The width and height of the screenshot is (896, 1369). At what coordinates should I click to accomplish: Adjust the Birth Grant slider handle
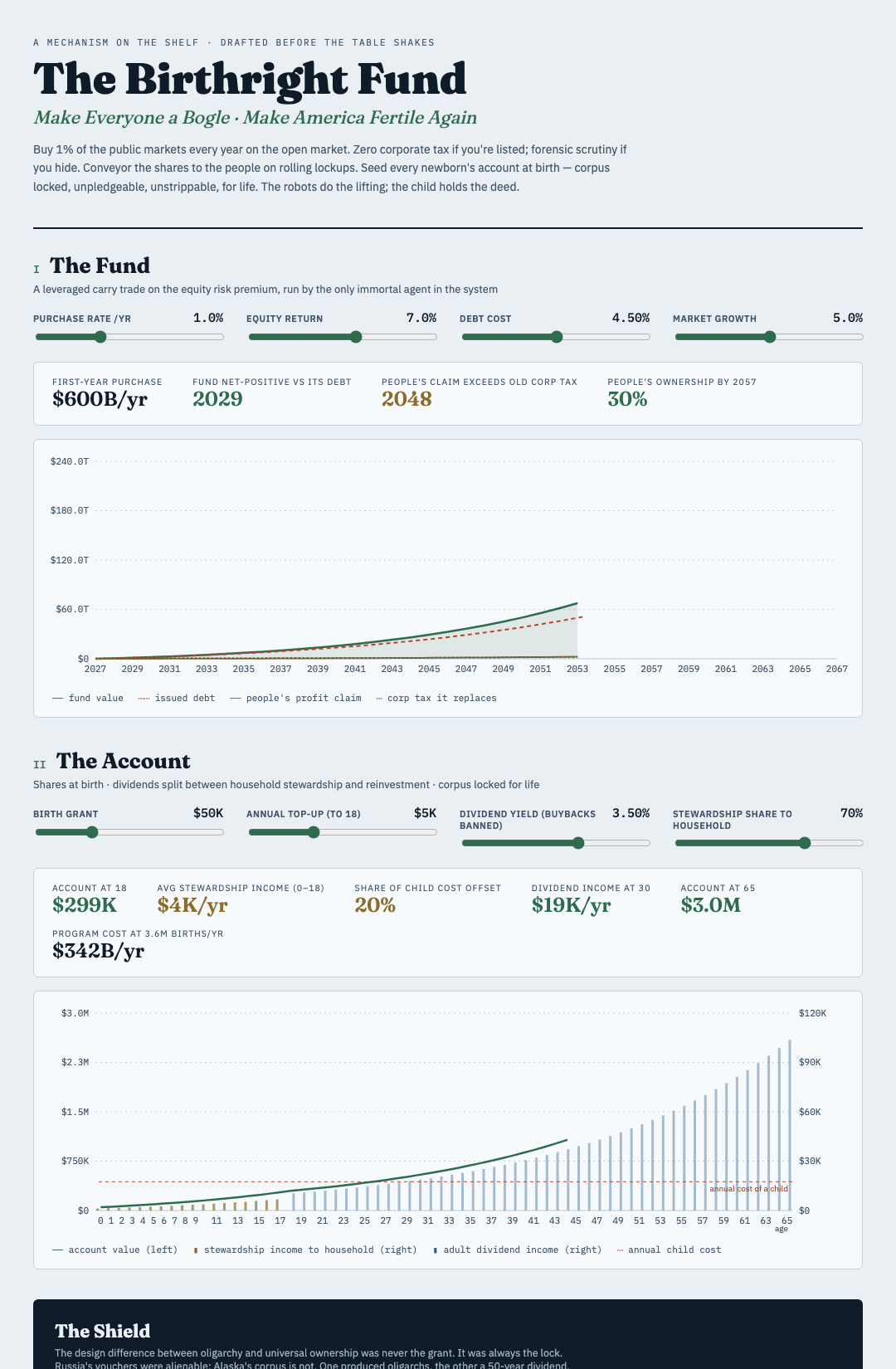click(x=92, y=832)
